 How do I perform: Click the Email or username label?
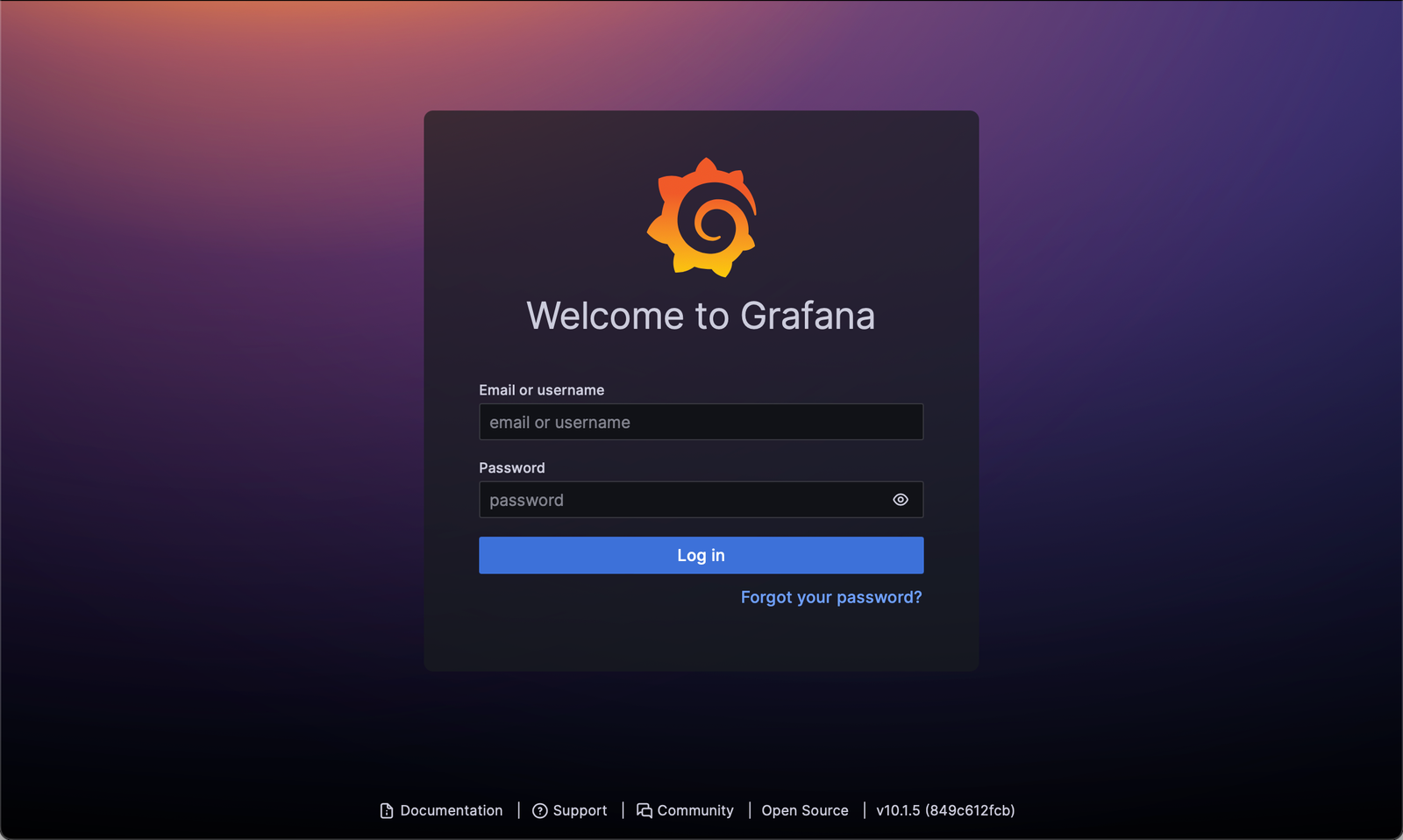pyautogui.click(x=541, y=390)
